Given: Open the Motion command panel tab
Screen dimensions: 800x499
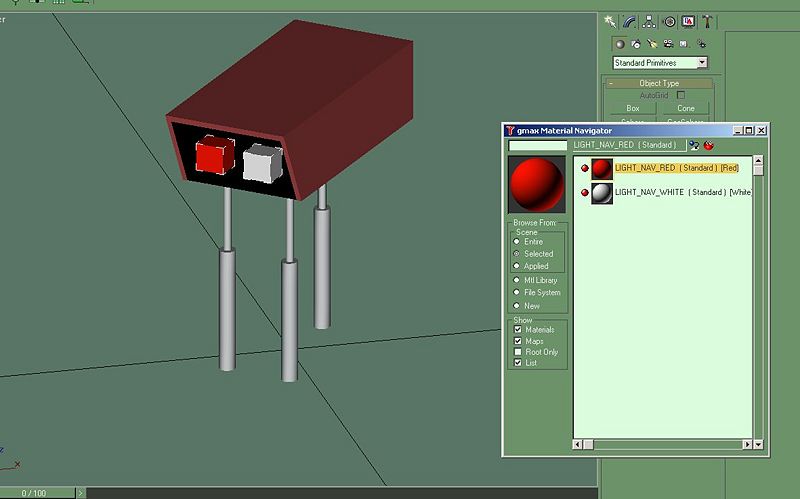Looking at the screenshot, I should point(669,21).
